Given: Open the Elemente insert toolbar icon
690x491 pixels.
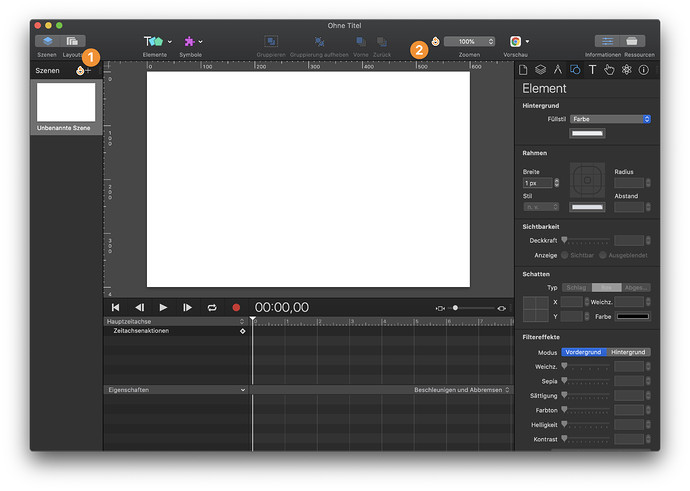Looking at the screenshot, I should click(154, 41).
